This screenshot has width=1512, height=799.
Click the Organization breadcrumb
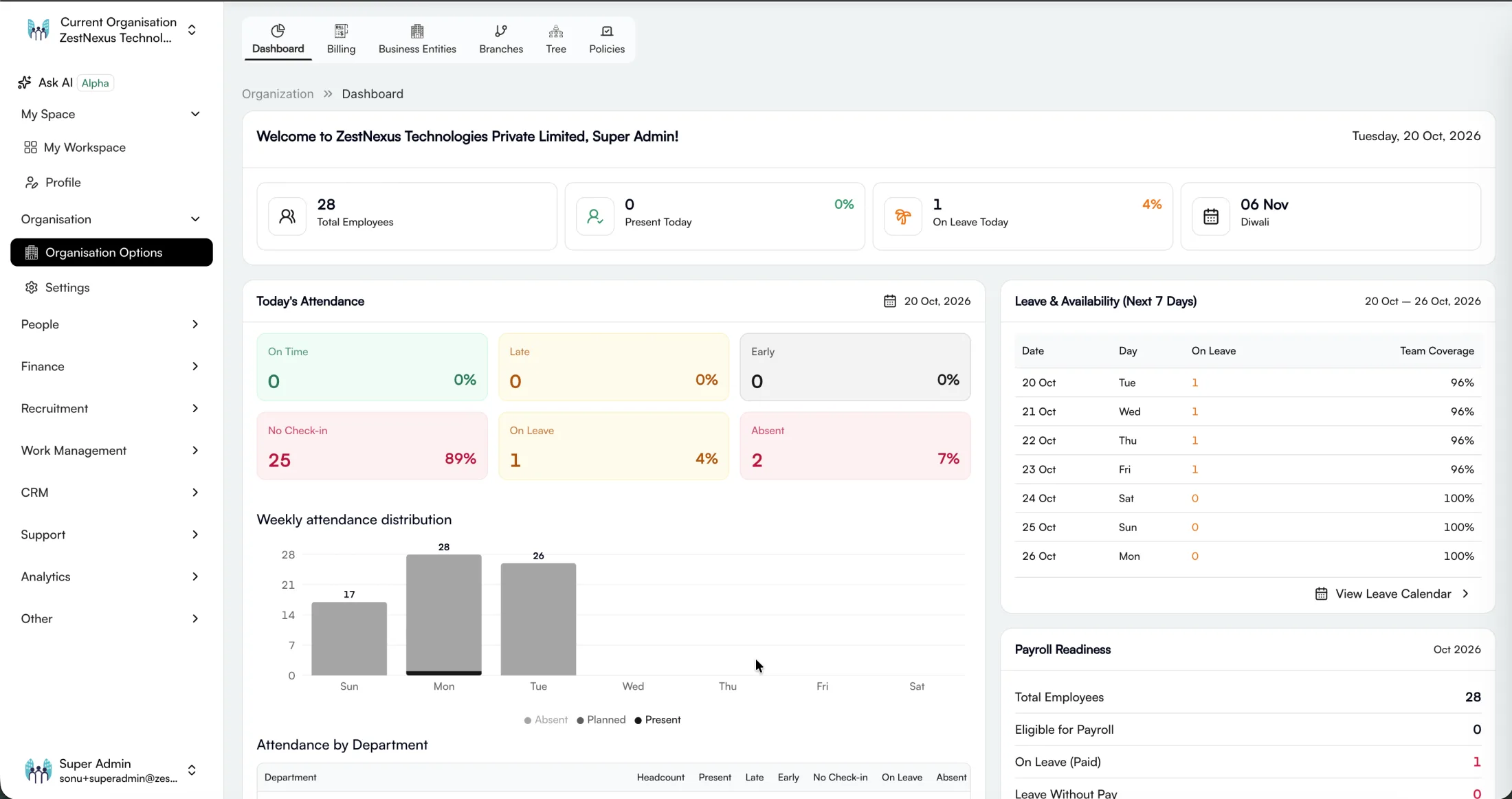point(278,94)
